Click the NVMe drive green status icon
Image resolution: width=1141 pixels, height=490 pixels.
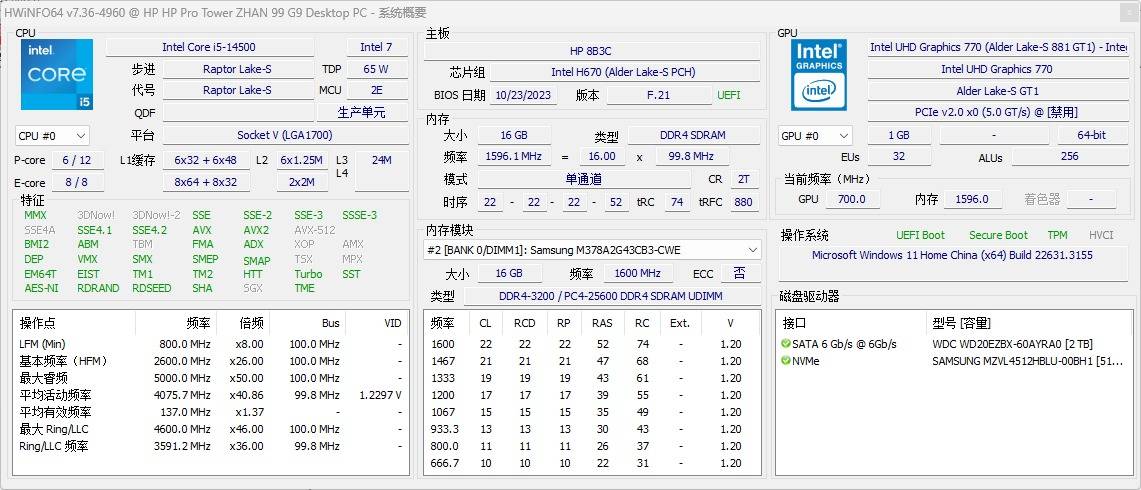(786, 361)
